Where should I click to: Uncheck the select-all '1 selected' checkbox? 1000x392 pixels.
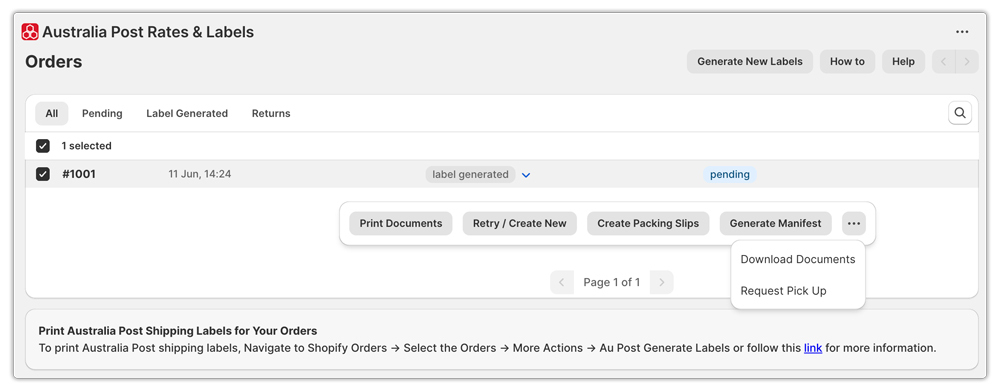[43, 146]
